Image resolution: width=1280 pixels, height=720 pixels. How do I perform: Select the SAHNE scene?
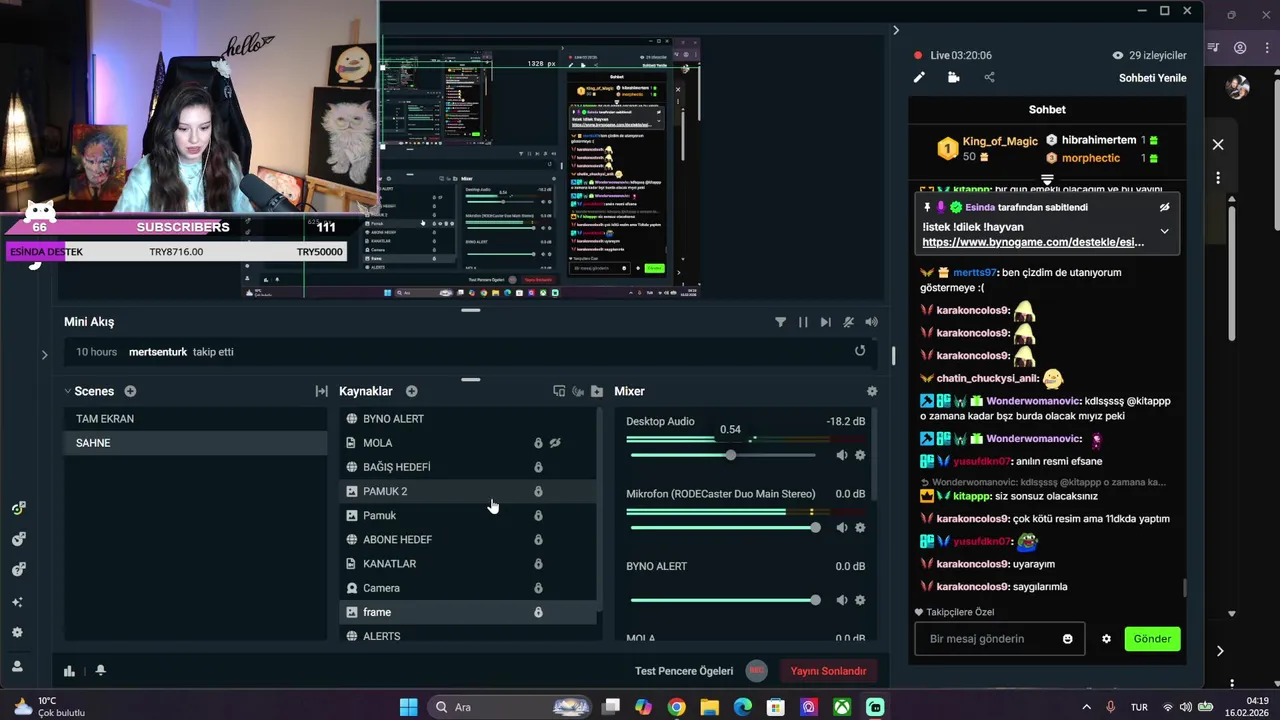click(x=196, y=443)
